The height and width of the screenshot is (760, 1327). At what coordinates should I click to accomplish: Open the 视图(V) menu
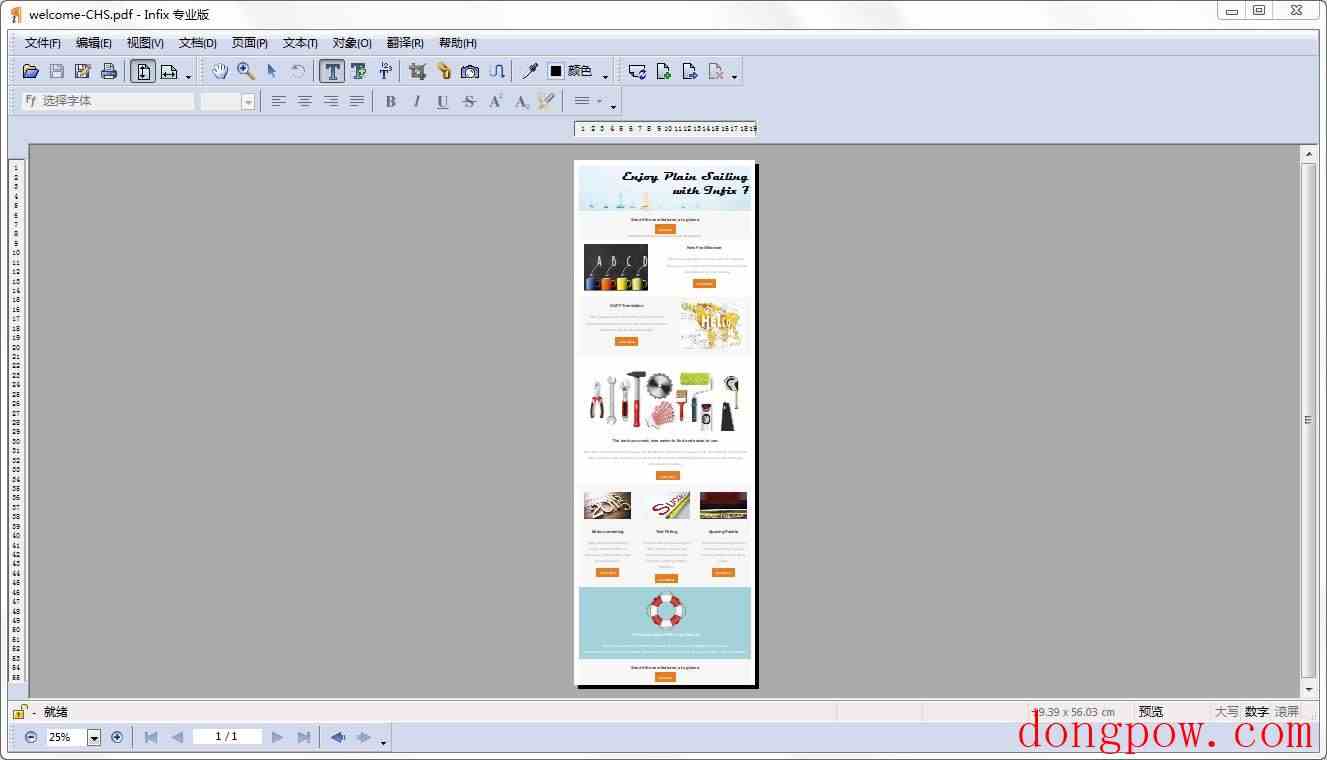click(x=145, y=43)
